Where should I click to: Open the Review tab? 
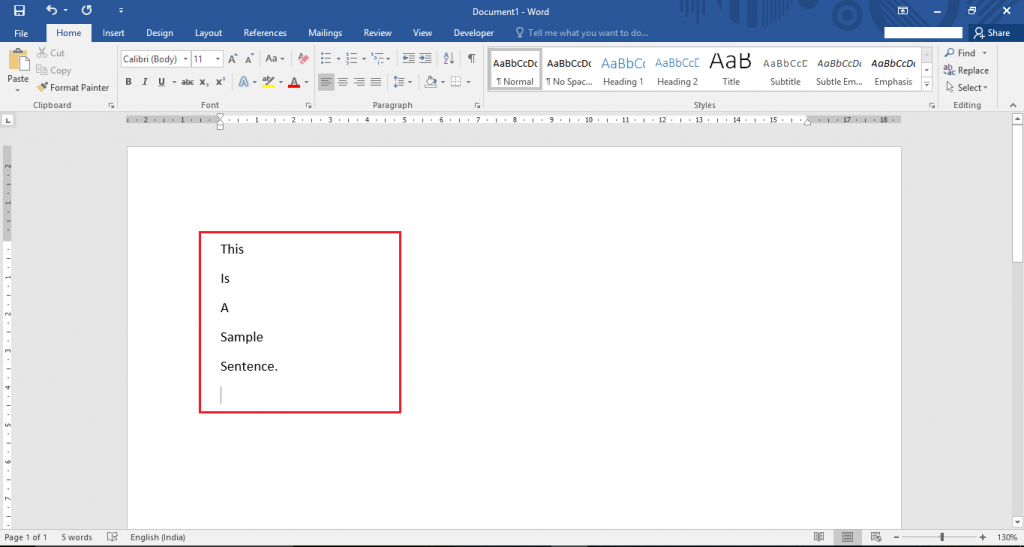coord(377,33)
